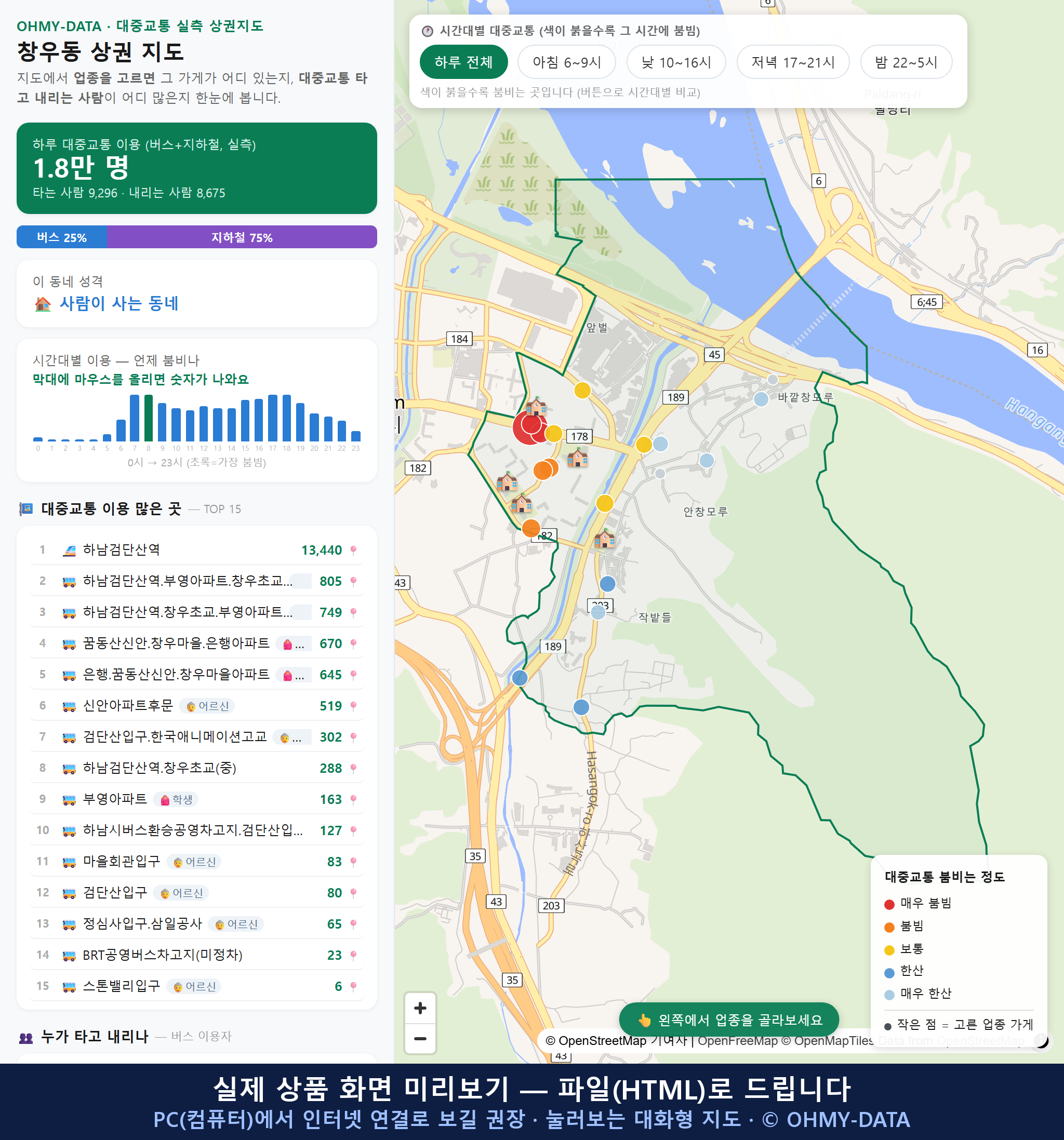
Task: Zoom out on the map
Action: (420, 1039)
